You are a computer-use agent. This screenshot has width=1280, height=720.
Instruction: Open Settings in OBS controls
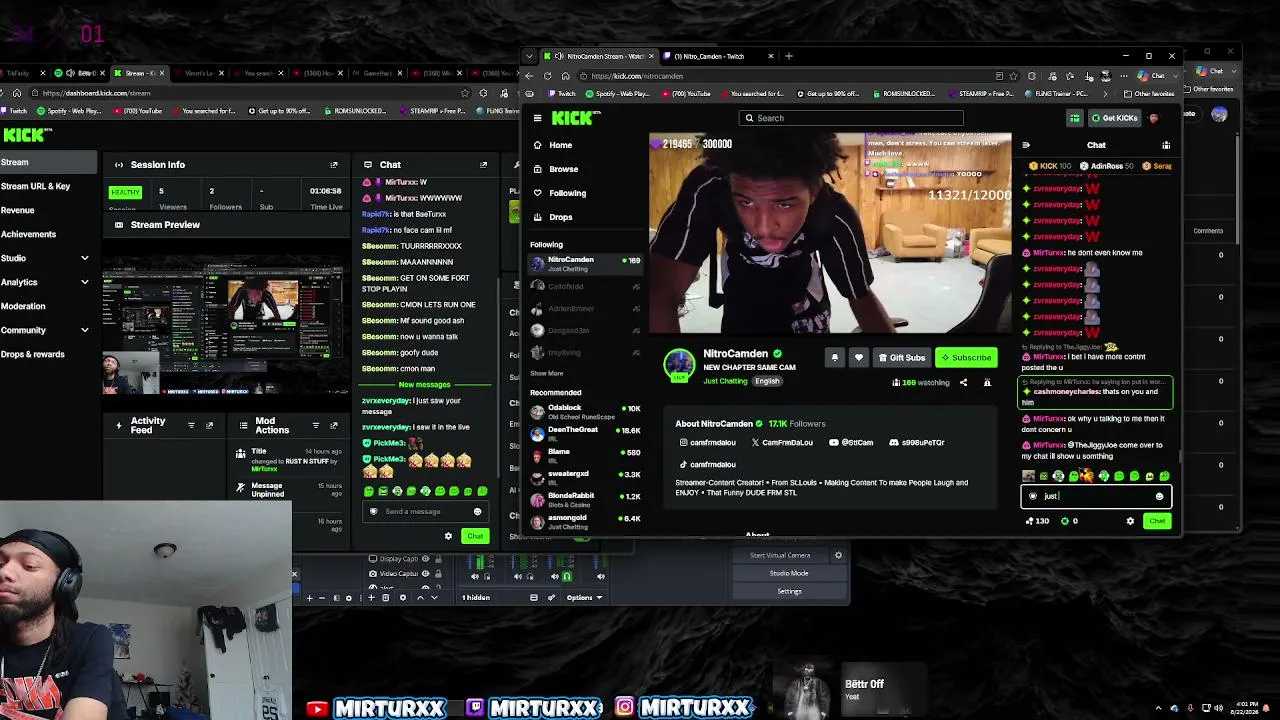789,591
